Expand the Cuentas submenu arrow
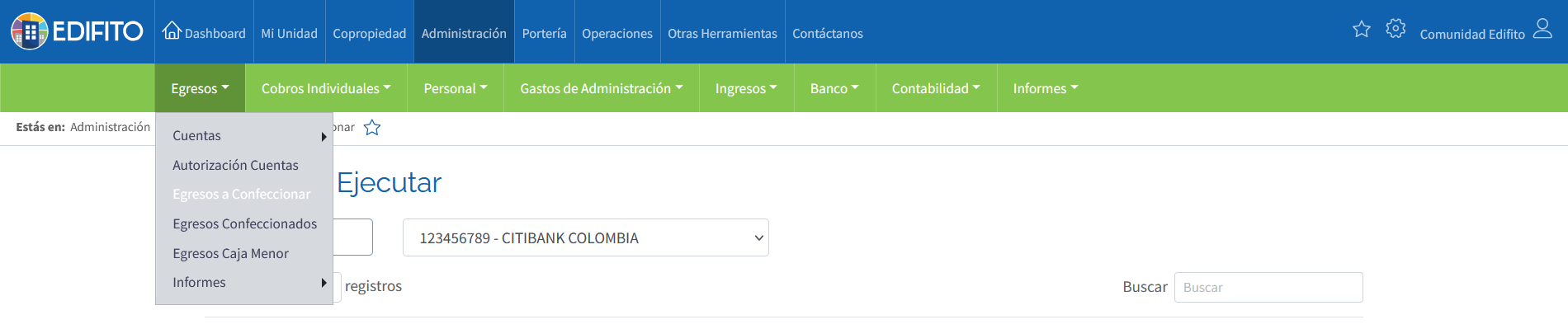Image resolution: width=1568 pixels, height=329 pixels. pyautogui.click(x=324, y=137)
